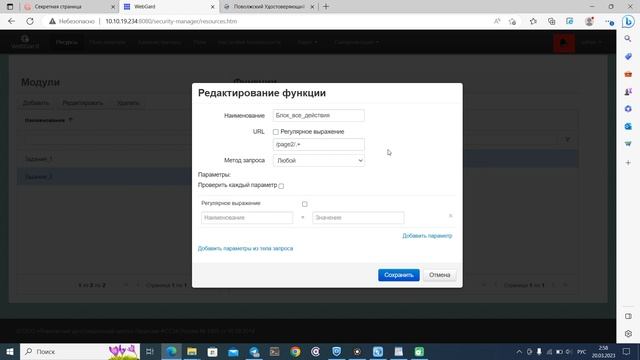Open Outlook icon in Edge sidebar
The height and width of the screenshot is (360, 640).
[628, 127]
